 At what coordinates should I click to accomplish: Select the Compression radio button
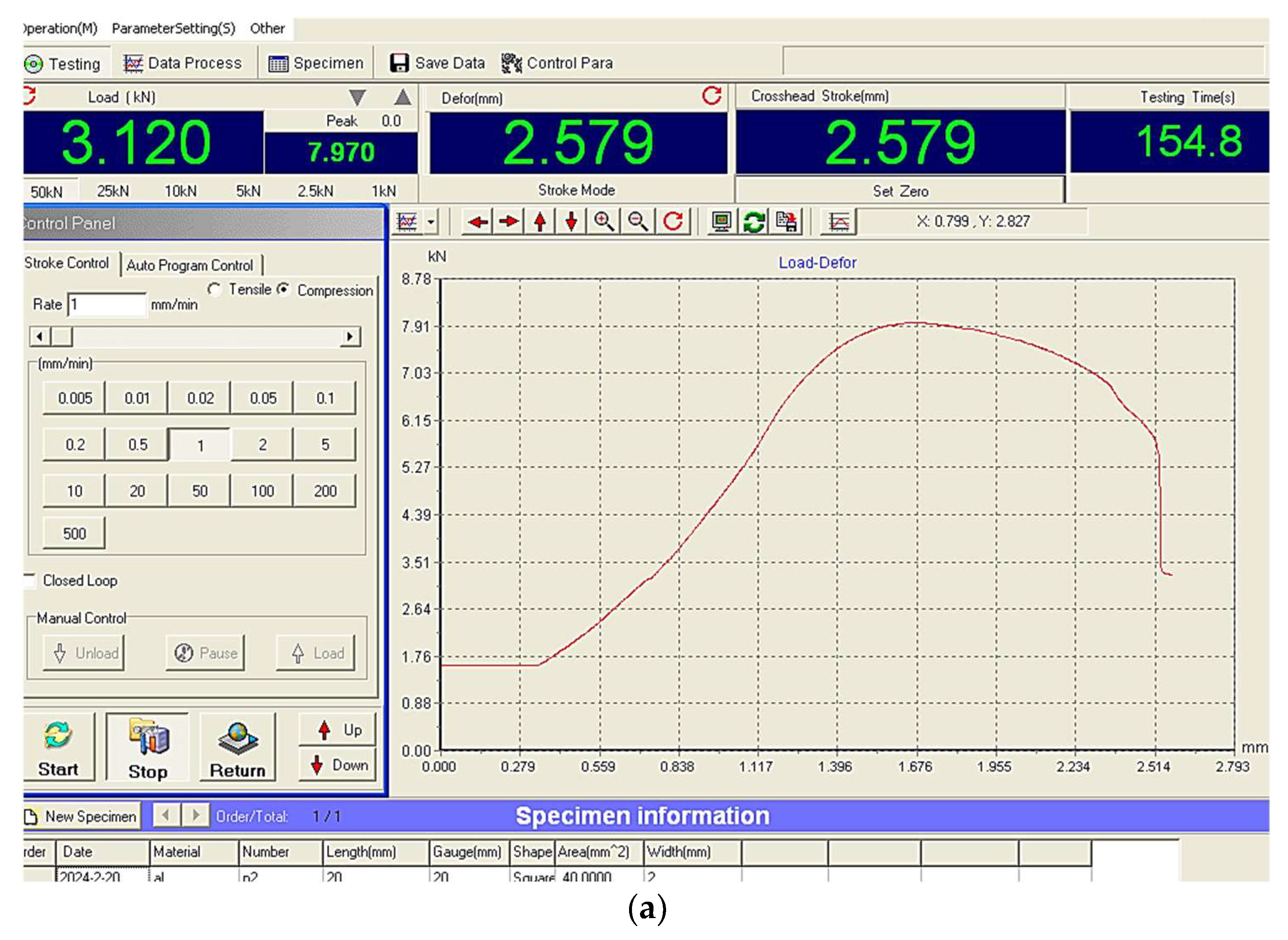pos(283,290)
